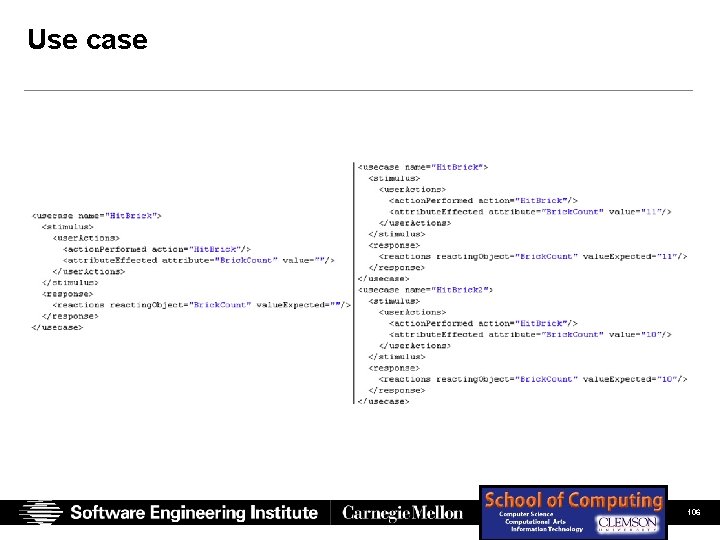
Task: Click the Clemson University logo
Action: tap(627, 523)
